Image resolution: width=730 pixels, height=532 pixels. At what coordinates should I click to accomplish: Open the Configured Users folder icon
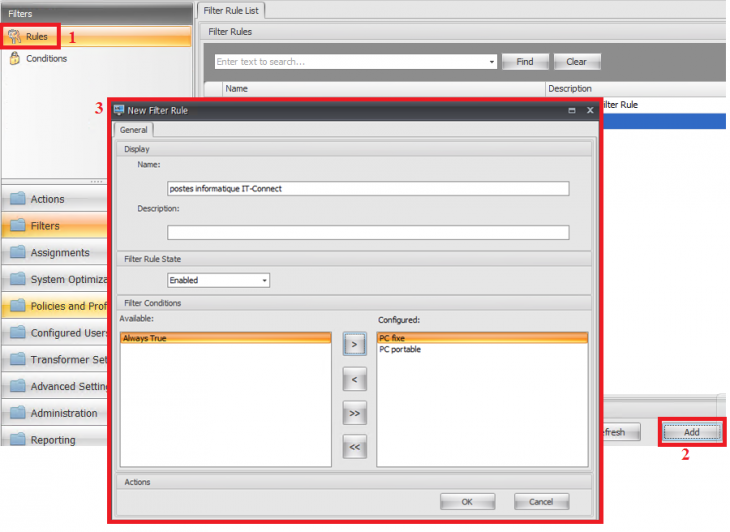[18, 333]
